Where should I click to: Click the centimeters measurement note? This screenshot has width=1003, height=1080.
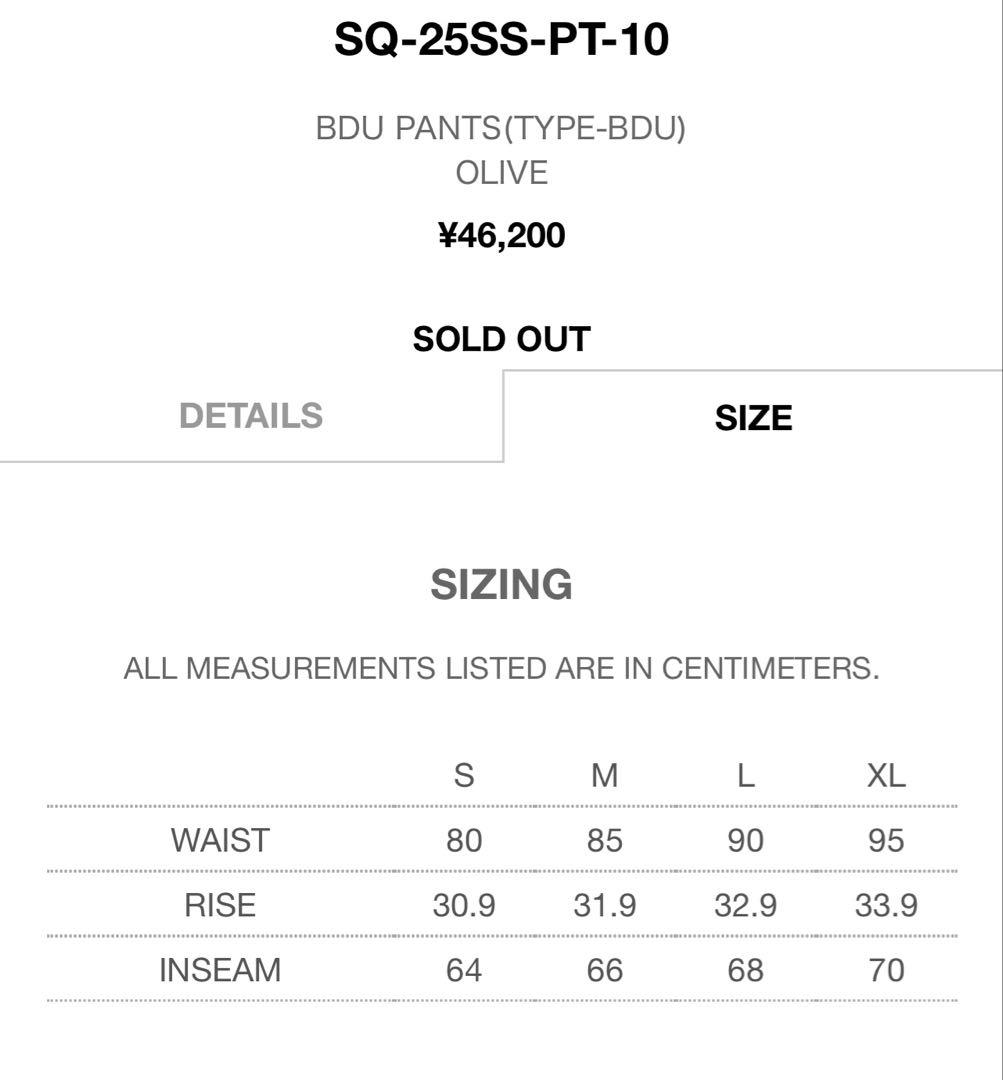tap(501, 669)
